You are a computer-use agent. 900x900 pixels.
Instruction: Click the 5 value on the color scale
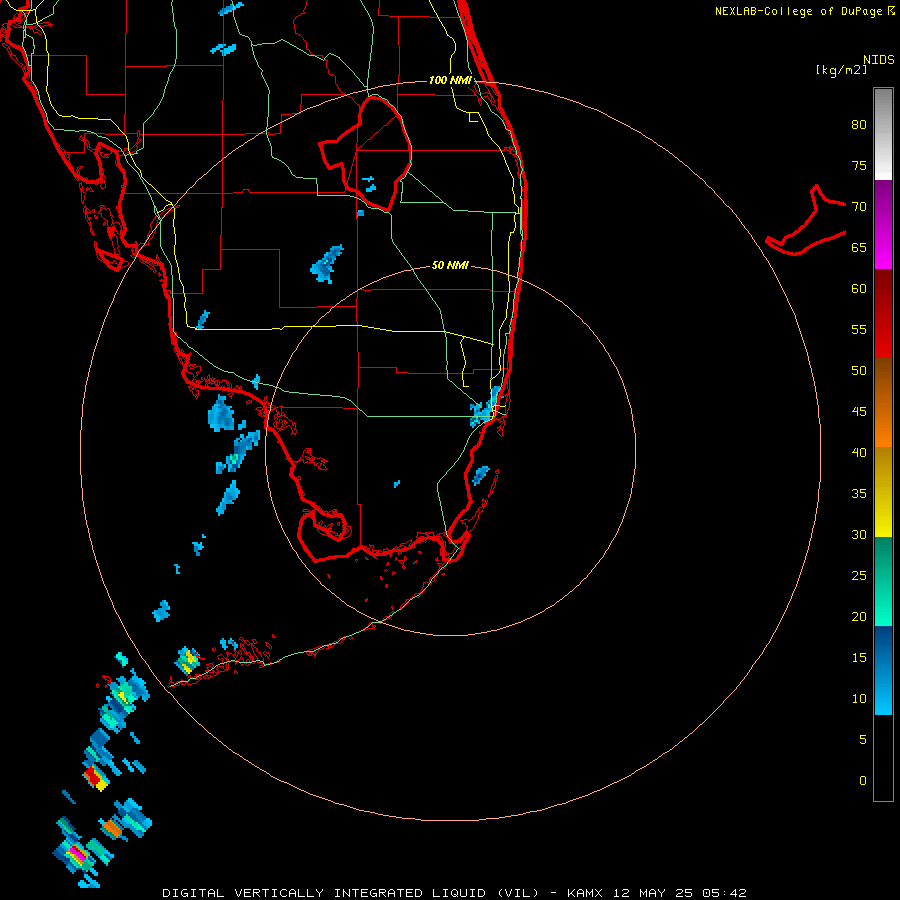click(x=863, y=740)
